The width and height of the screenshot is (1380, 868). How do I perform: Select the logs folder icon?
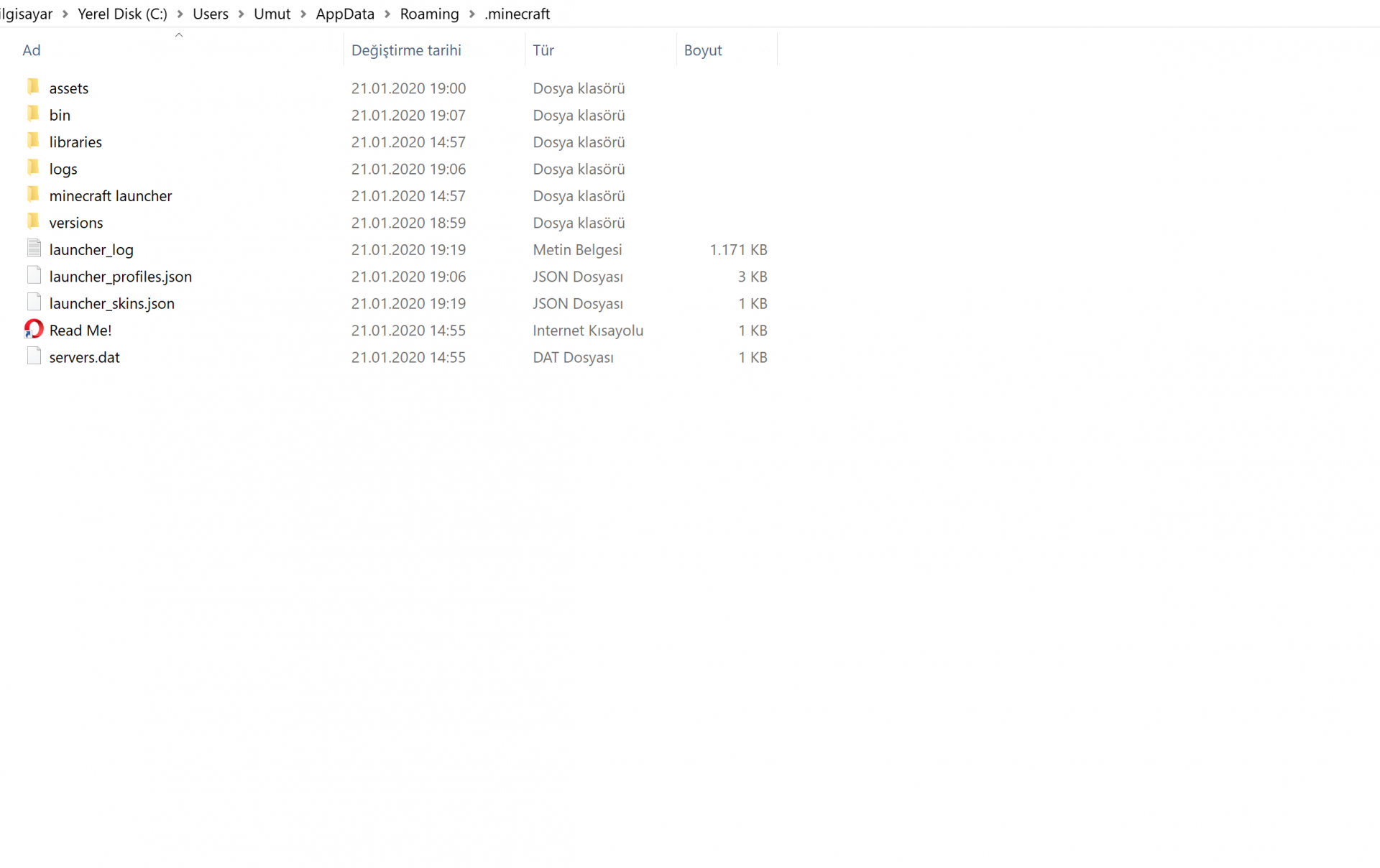tap(33, 167)
